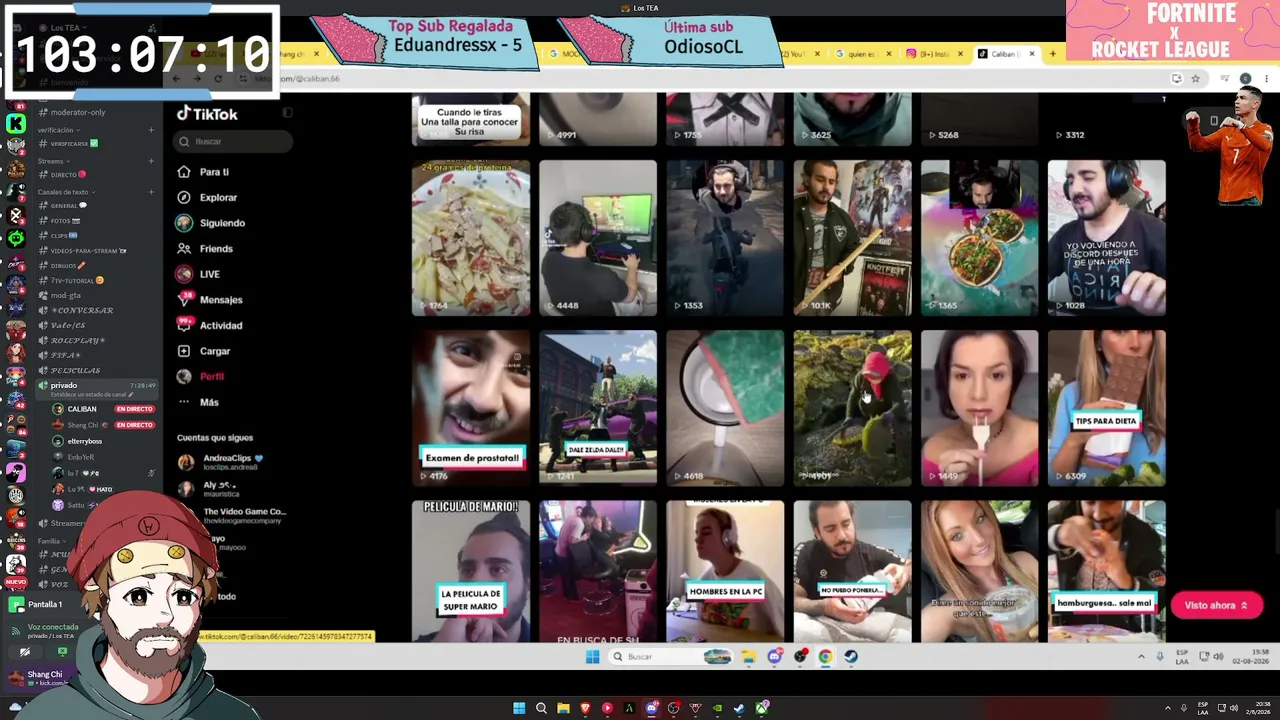The width and height of the screenshot is (1280, 720).
Task: Collapse the Familia category in Discord
Action: coord(50,541)
